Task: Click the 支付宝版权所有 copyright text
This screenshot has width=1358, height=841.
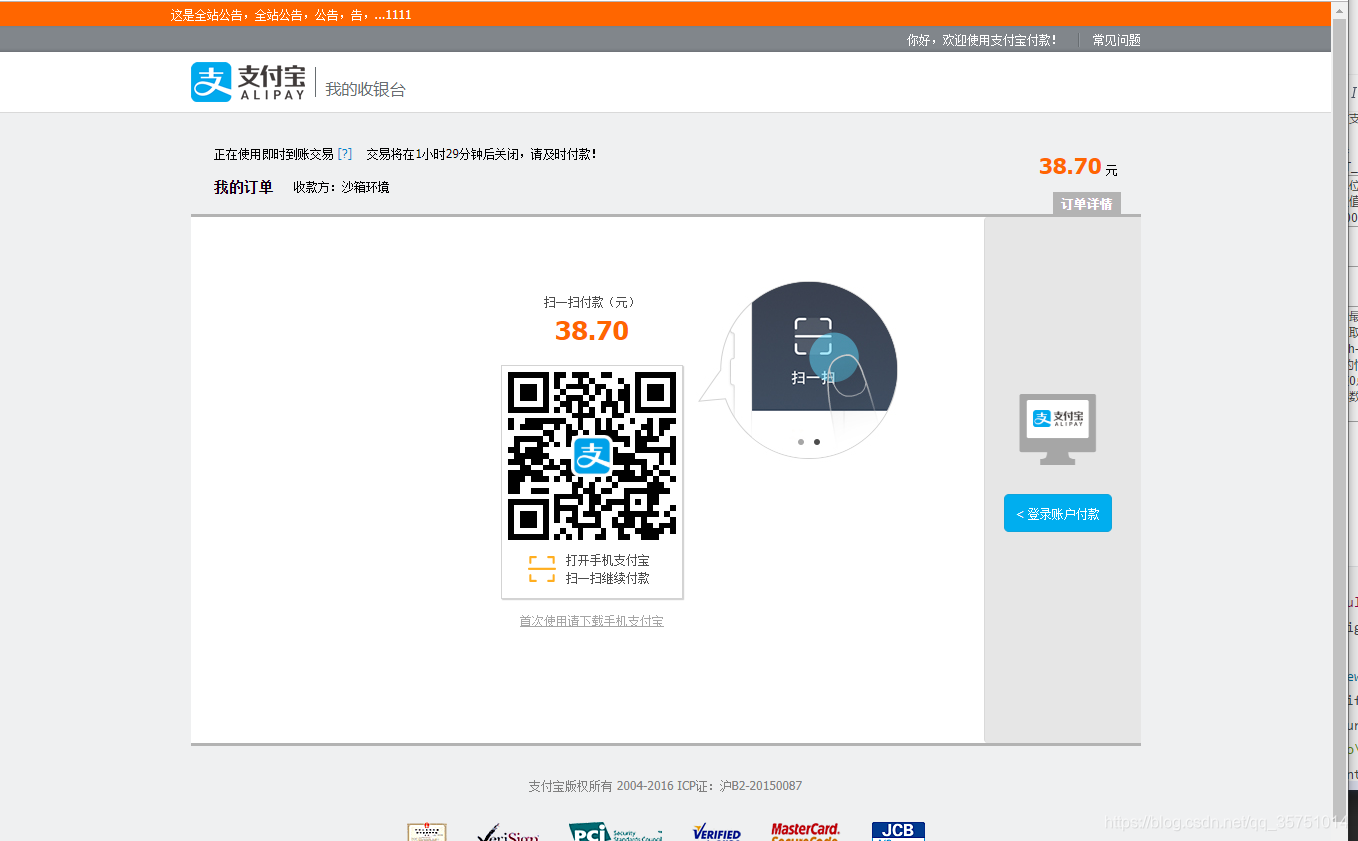Action: 665,786
